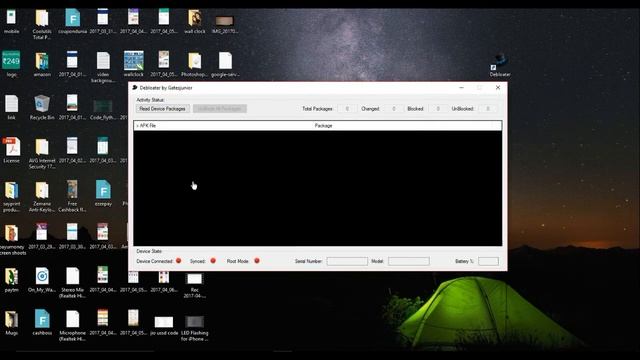Close the Debloater window
This screenshot has height=360, width=640.
[498, 87]
